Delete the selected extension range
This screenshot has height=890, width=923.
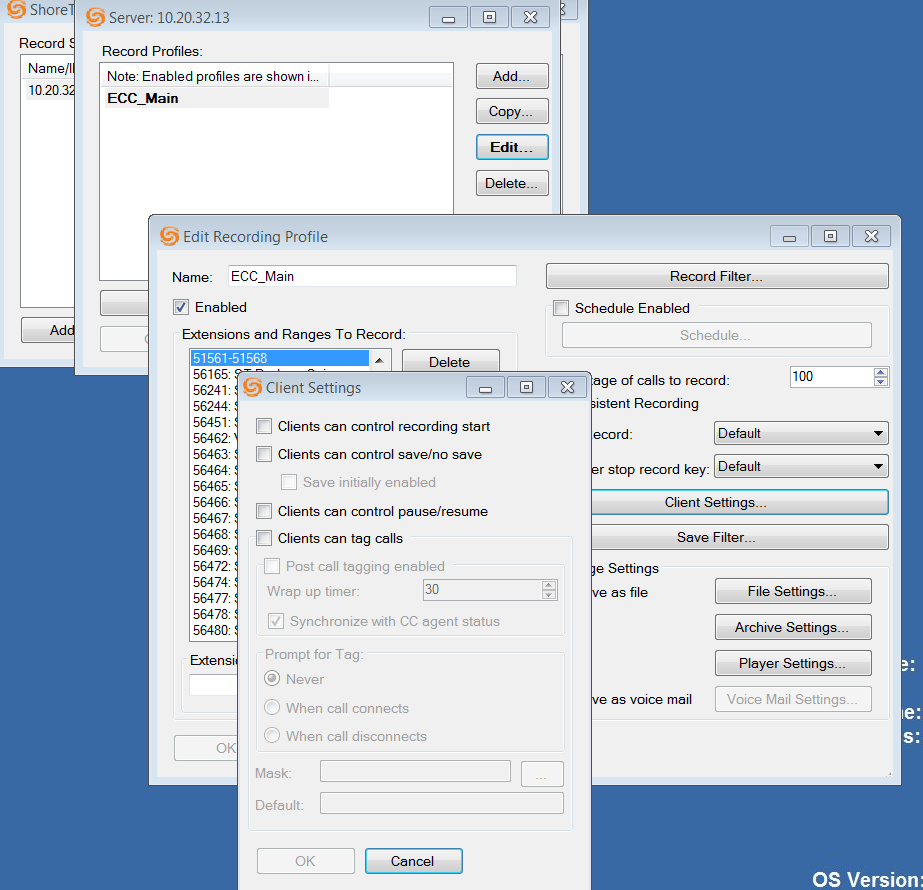(450, 361)
